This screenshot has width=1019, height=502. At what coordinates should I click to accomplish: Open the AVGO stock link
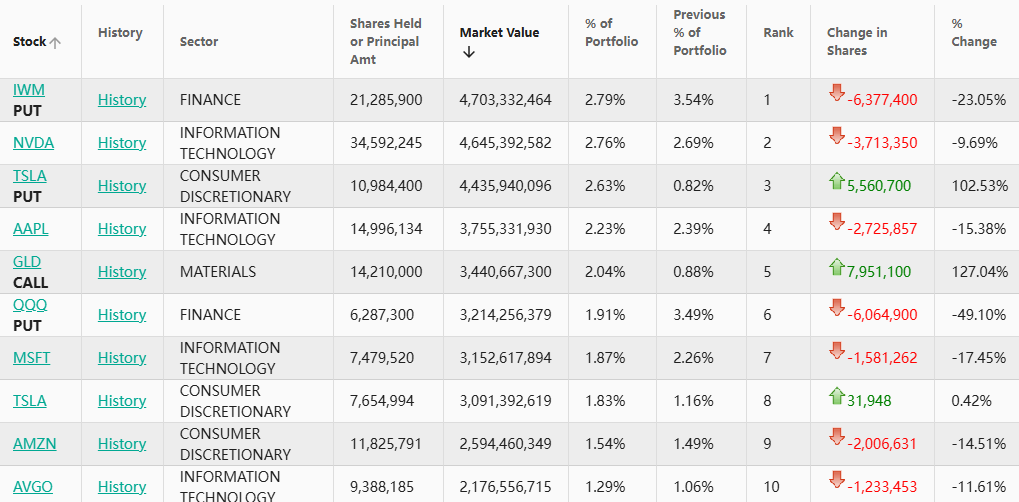click(33, 487)
